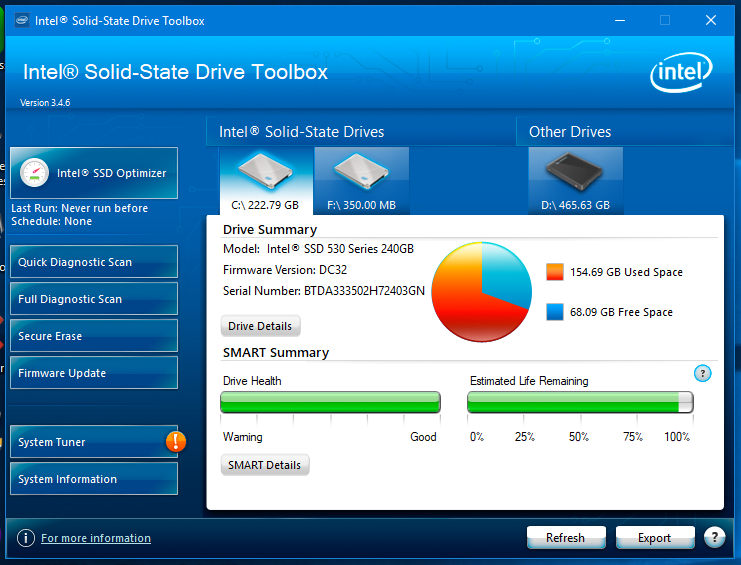This screenshot has height=565, width=741.
Task: Click the C: drive SSD icon
Action: (x=265, y=171)
